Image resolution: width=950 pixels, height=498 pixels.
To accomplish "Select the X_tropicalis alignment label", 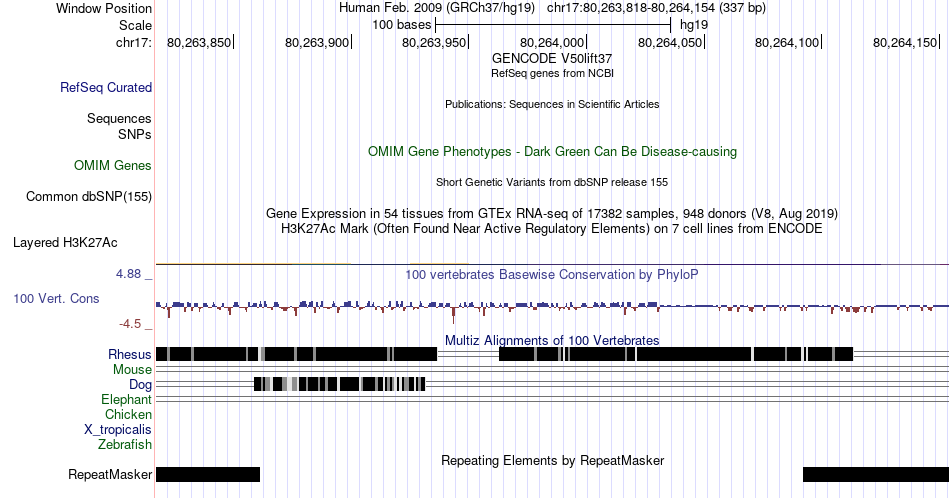I will [x=118, y=430].
